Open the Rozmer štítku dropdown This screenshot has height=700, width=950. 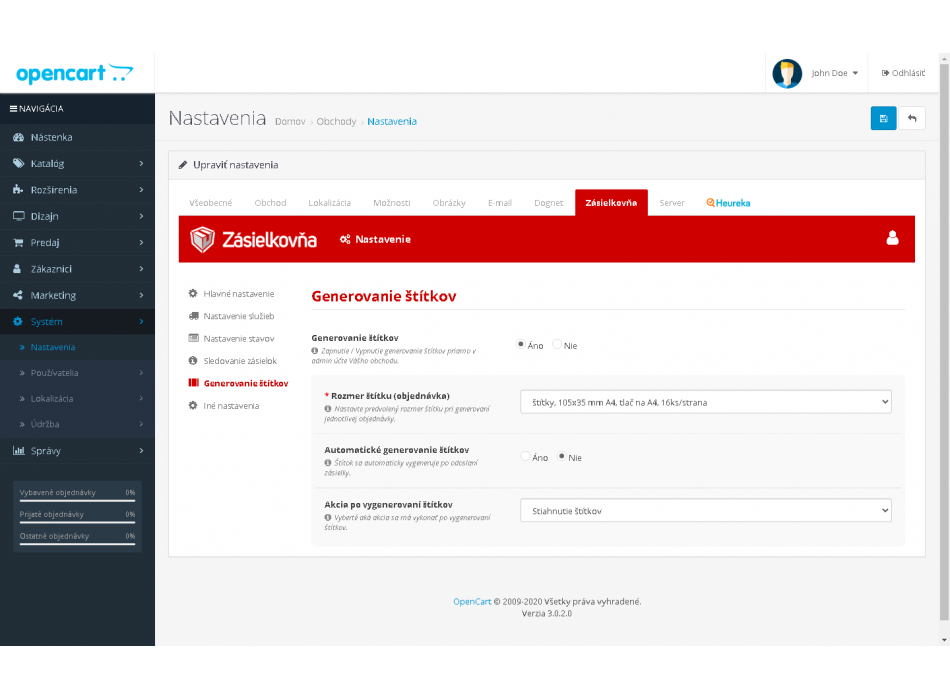tap(706, 402)
